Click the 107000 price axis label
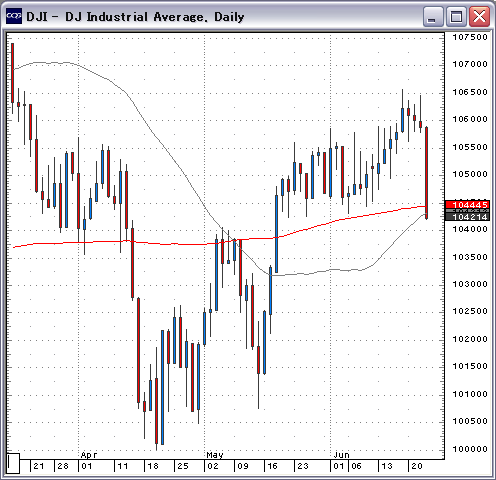Image resolution: width=496 pixels, height=480 pixels. [470, 64]
